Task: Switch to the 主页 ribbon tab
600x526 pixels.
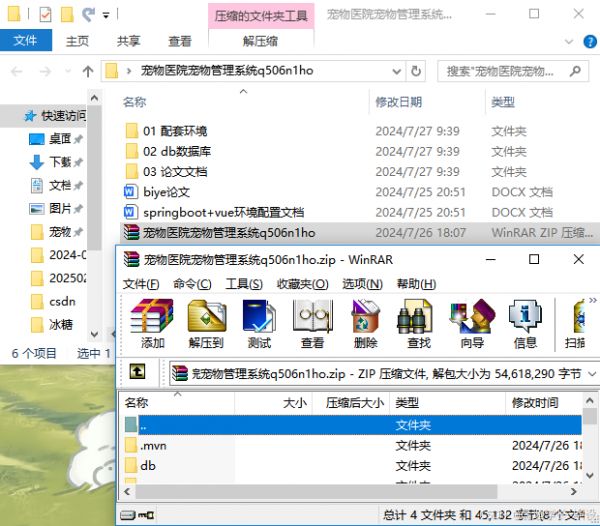Action: [x=77, y=41]
